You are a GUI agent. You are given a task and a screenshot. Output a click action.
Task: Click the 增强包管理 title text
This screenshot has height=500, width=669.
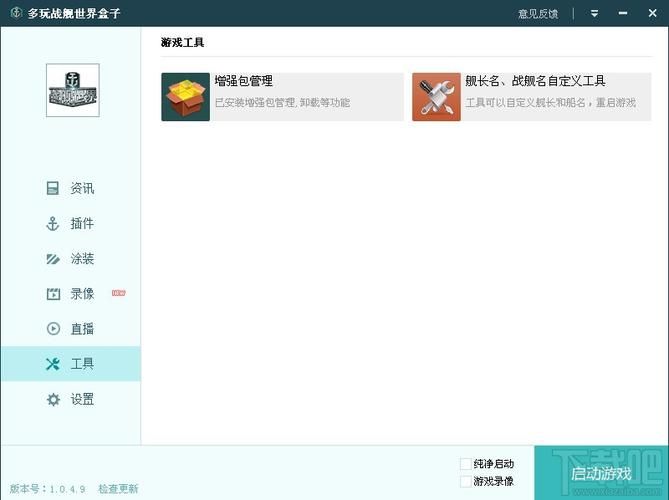244,81
